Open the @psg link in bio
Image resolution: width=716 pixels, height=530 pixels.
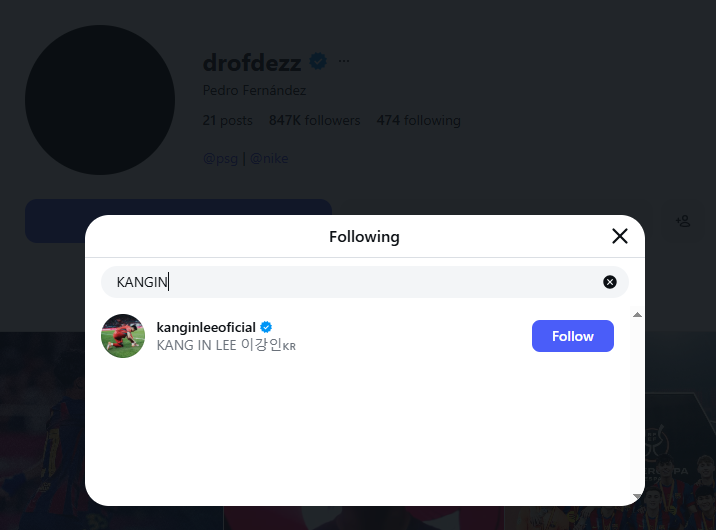[220, 158]
